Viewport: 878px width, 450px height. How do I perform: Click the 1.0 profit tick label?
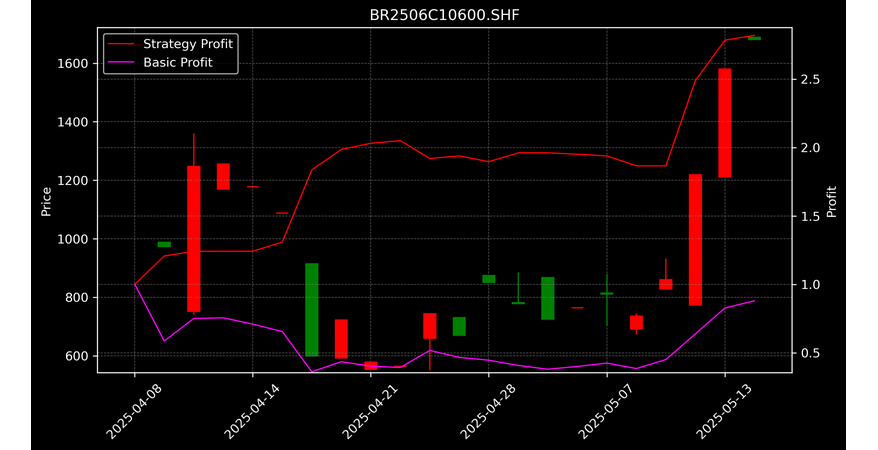click(x=810, y=284)
